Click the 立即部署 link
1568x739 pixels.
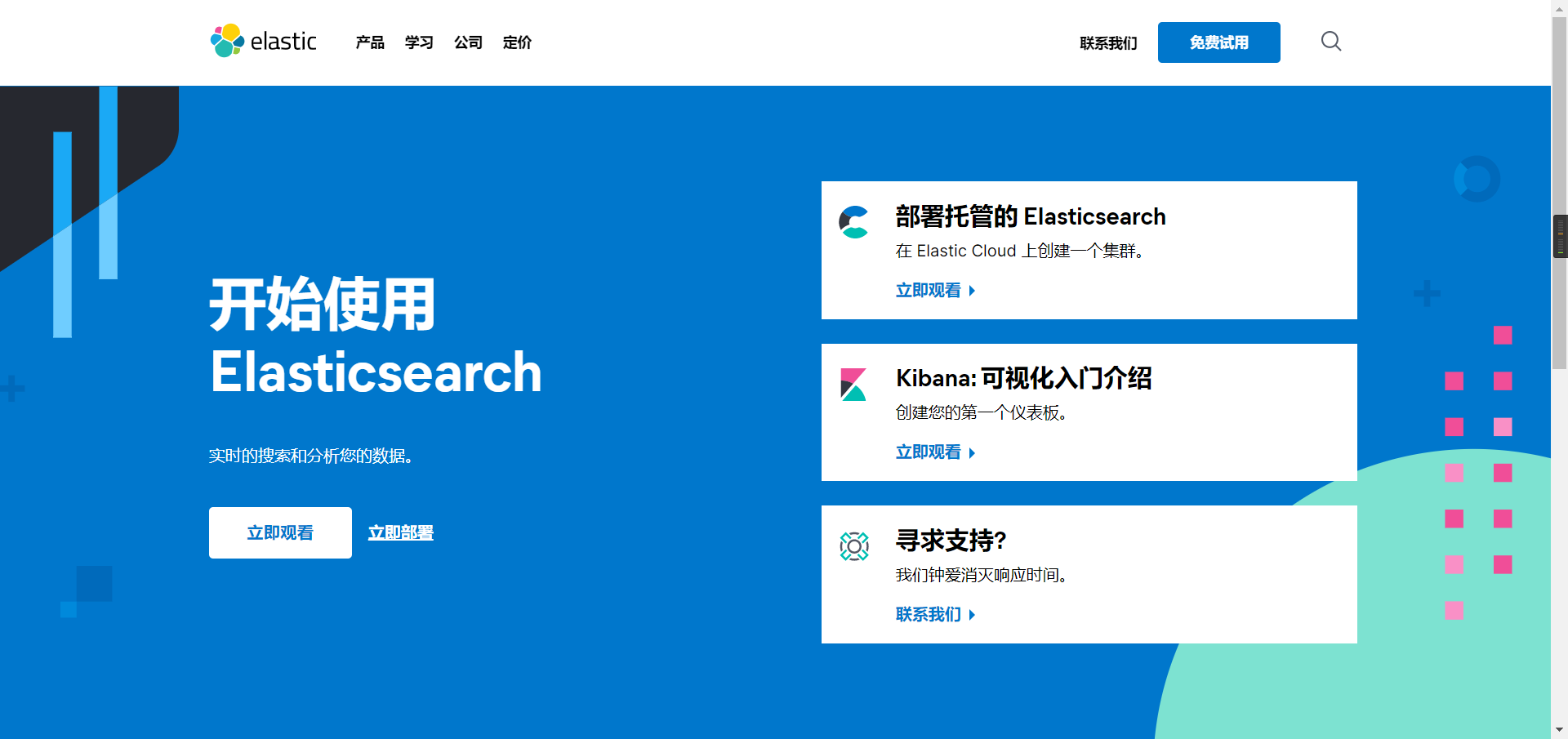pos(400,532)
